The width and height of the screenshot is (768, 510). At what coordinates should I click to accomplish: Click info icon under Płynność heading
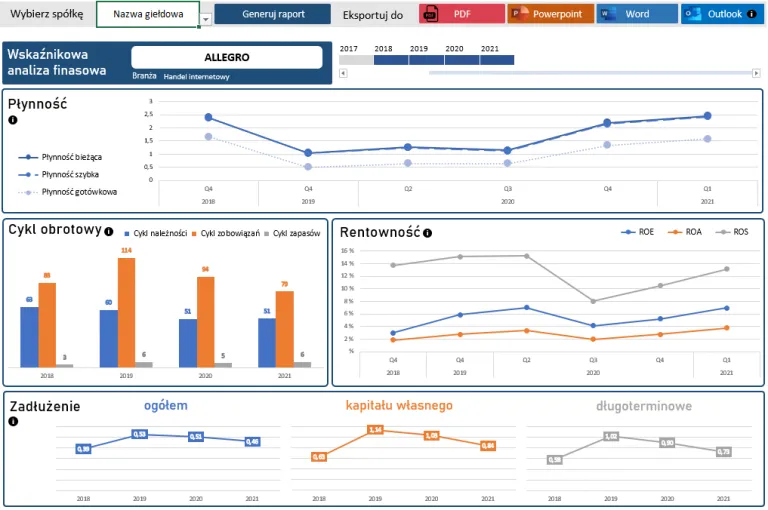[13, 120]
